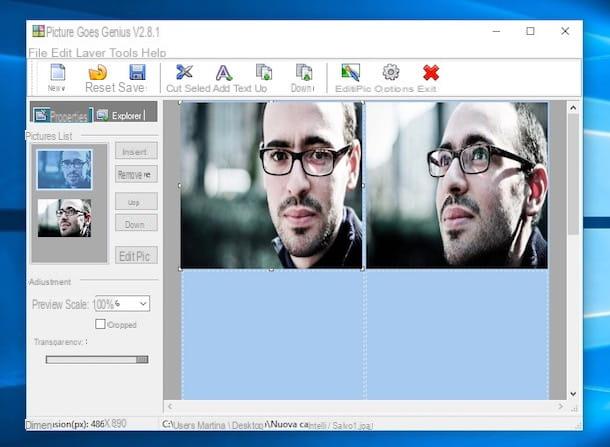Click the Cut Selected scissors icon

click(x=184, y=72)
